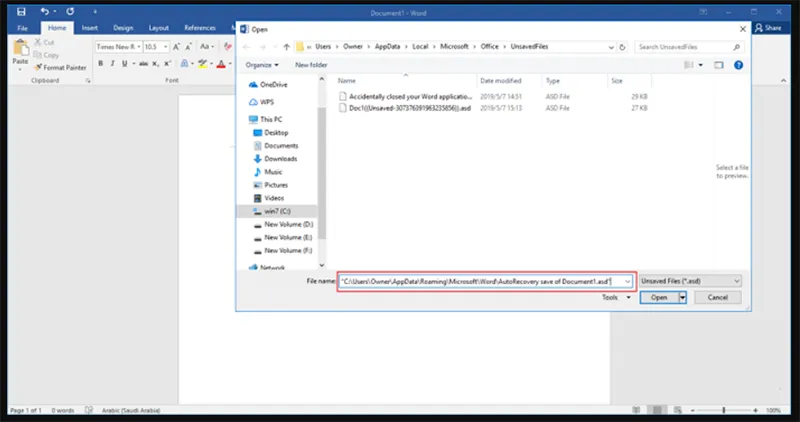
Task: Open the Times New Roman font name dropdown
Action: pyautogui.click(x=139, y=47)
